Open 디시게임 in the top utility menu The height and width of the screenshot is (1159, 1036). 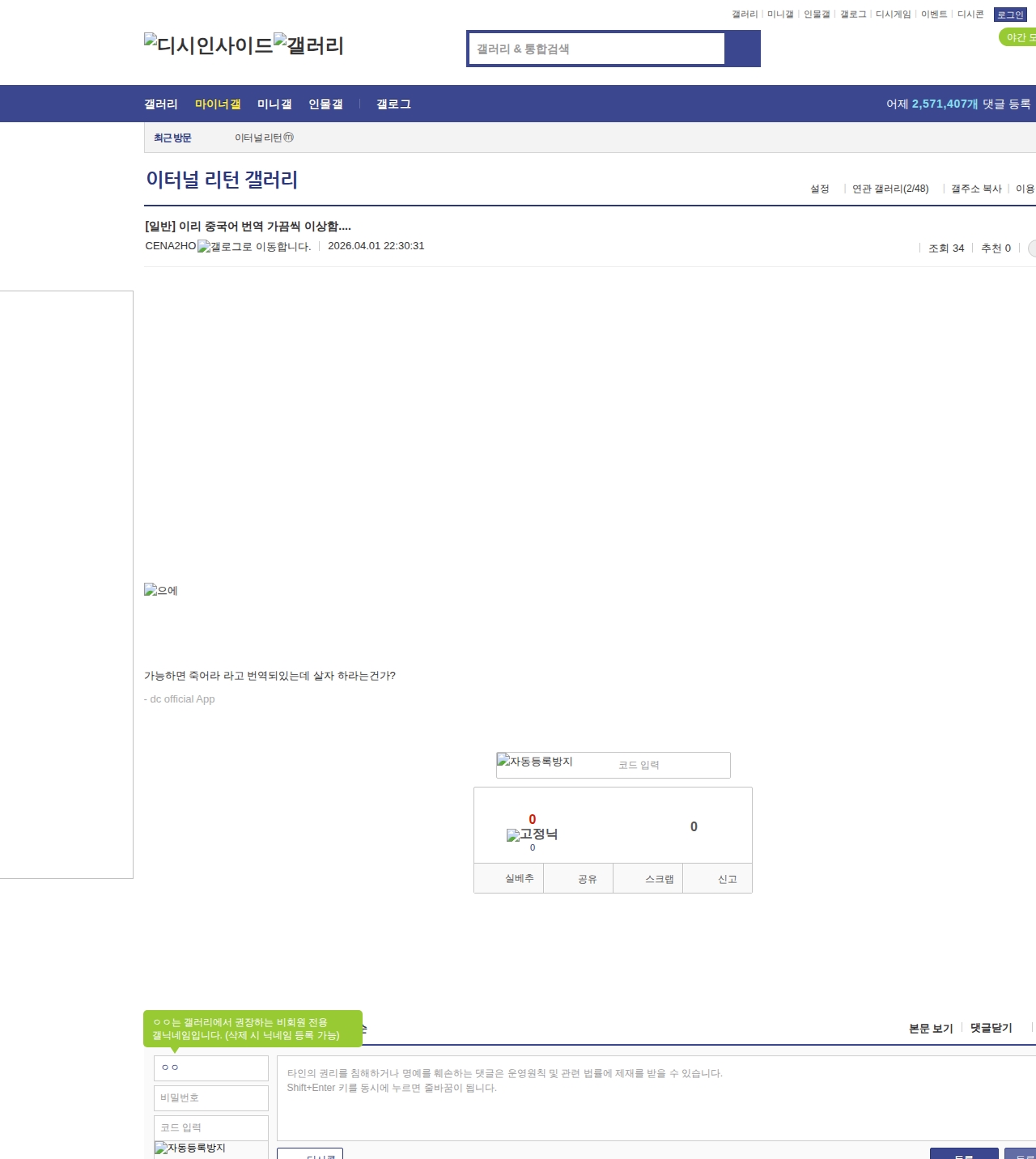coord(894,15)
